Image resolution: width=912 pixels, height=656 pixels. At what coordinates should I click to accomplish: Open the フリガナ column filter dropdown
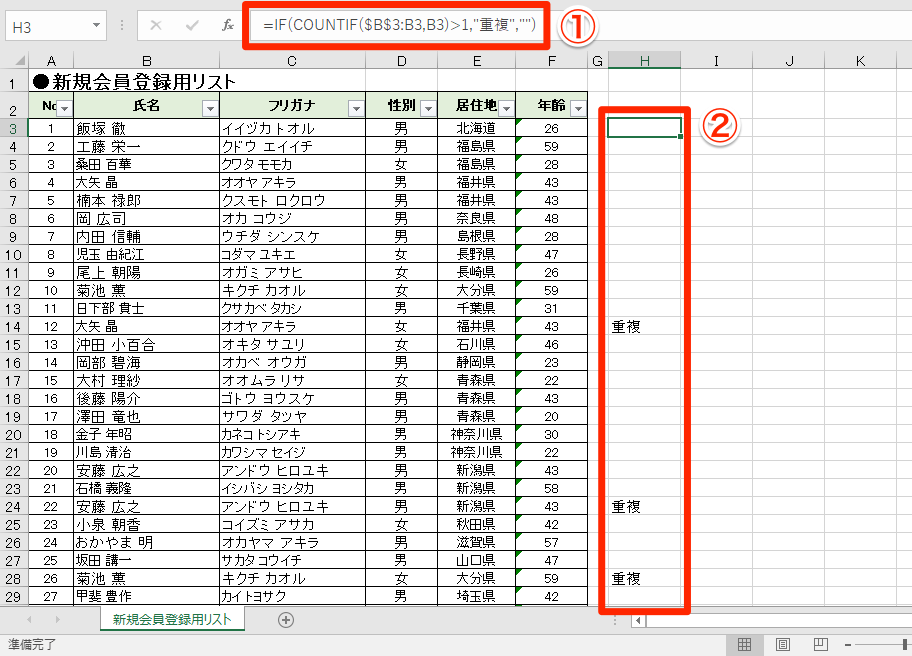click(x=356, y=108)
